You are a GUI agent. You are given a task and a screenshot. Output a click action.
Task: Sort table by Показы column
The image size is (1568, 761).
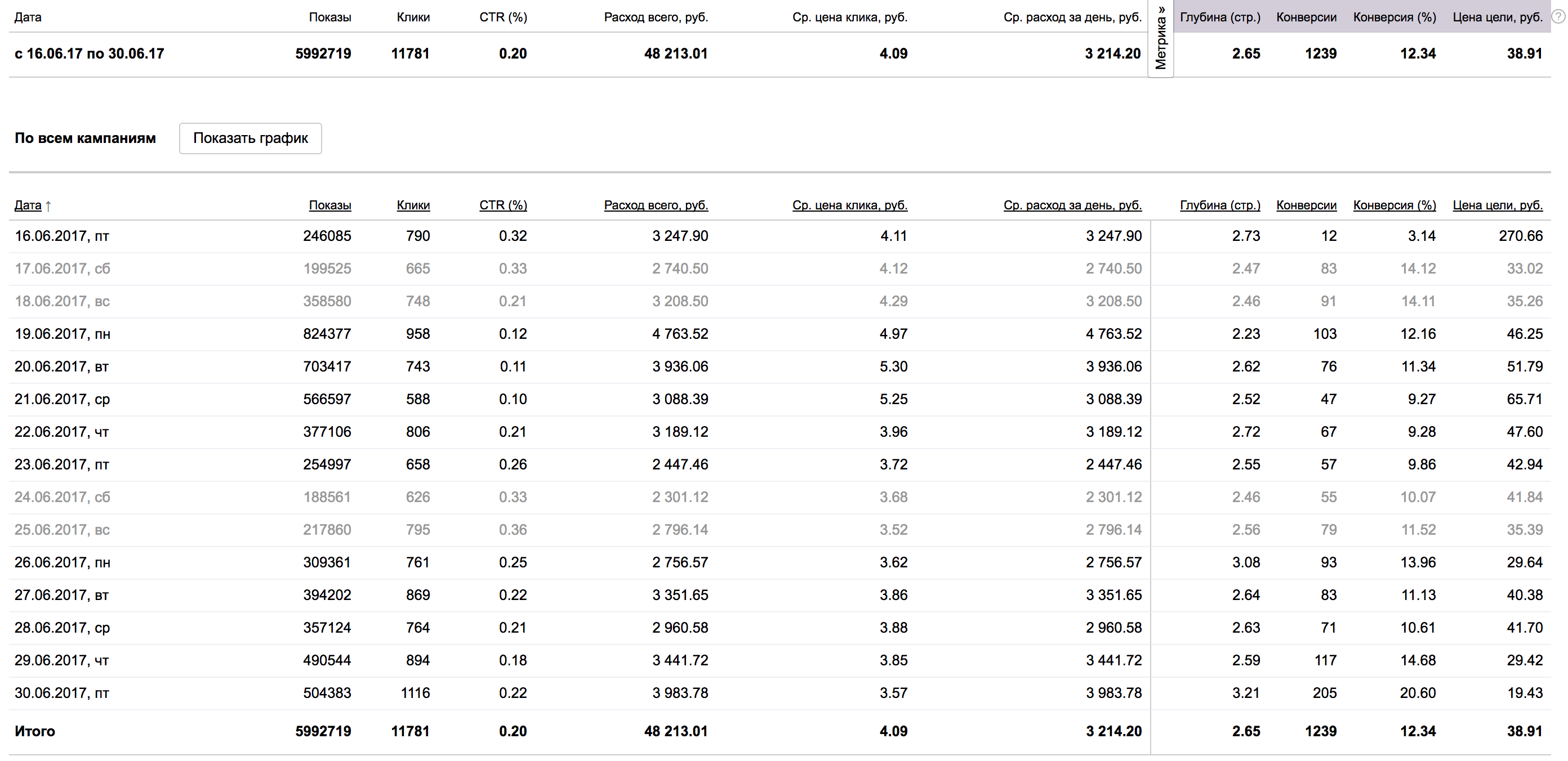(x=329, y=205)
